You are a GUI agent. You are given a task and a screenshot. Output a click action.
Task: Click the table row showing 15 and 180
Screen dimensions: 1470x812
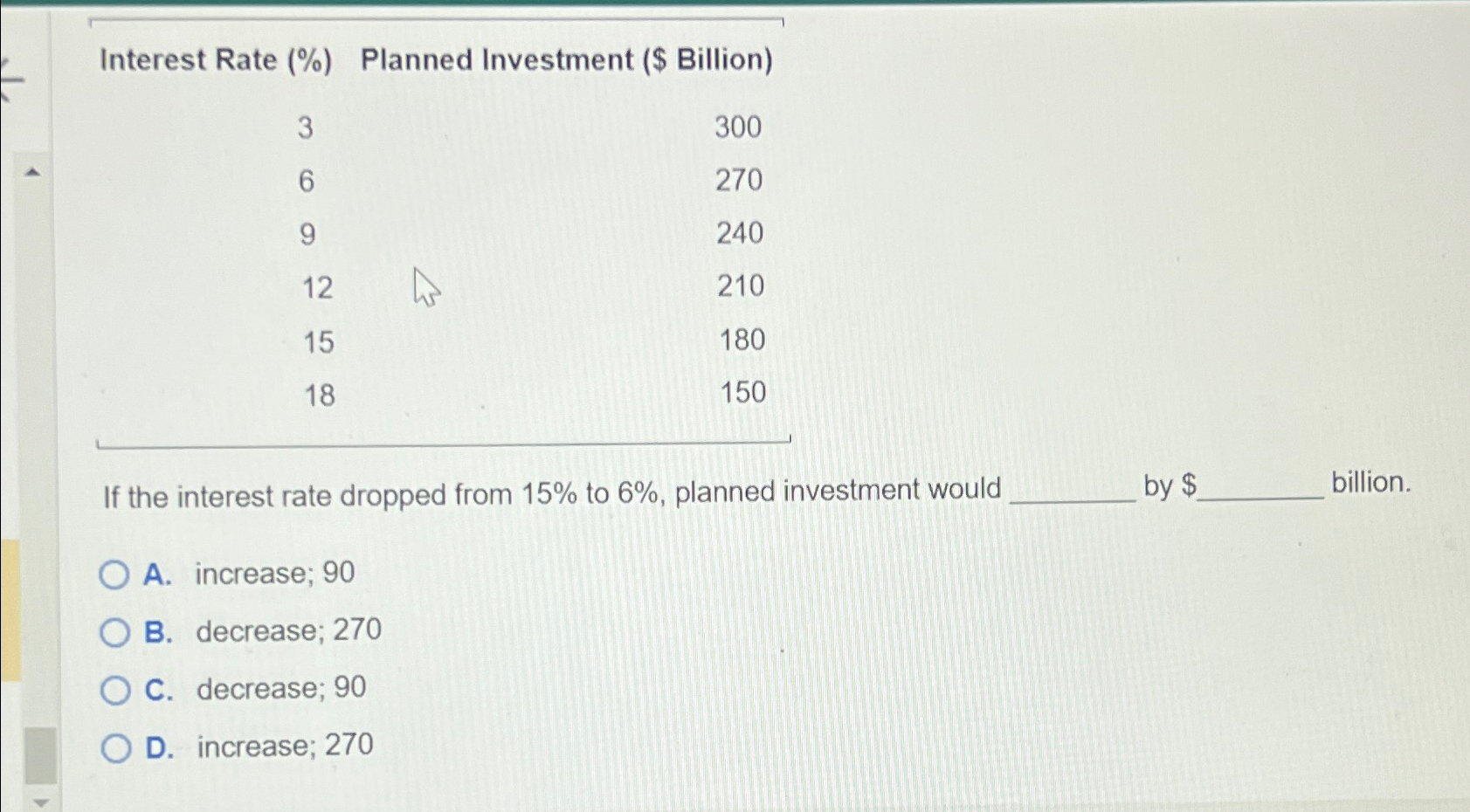524,341
